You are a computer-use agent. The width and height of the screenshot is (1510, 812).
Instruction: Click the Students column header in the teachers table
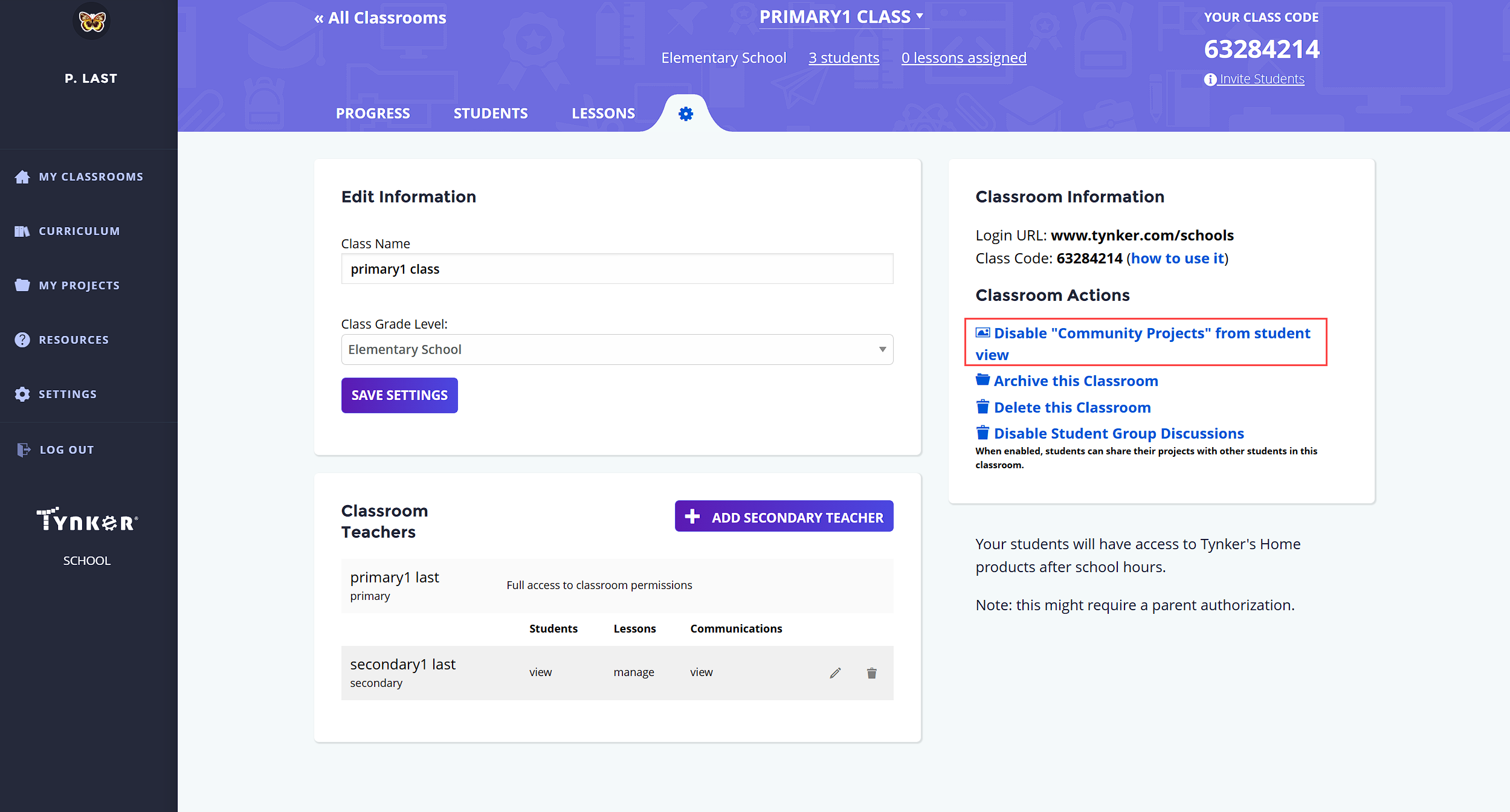553,629
